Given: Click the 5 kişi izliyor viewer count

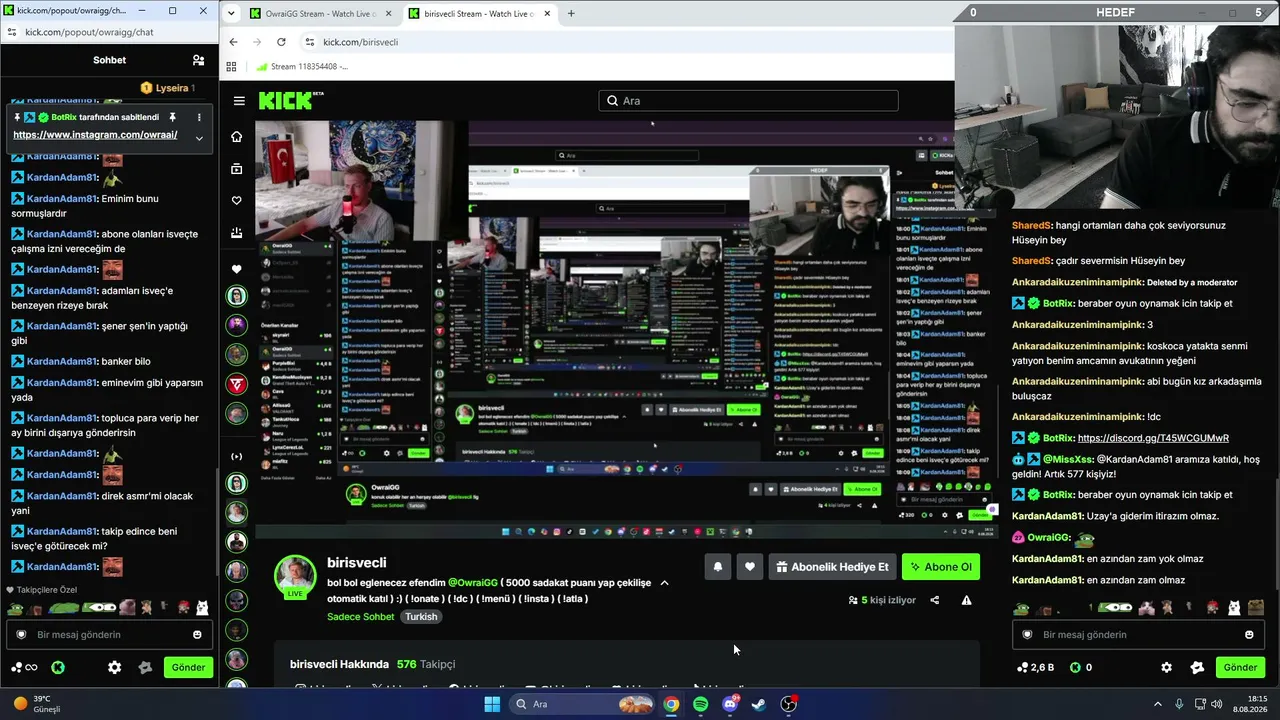Looking at the screenshot, I should pos(882,600).
